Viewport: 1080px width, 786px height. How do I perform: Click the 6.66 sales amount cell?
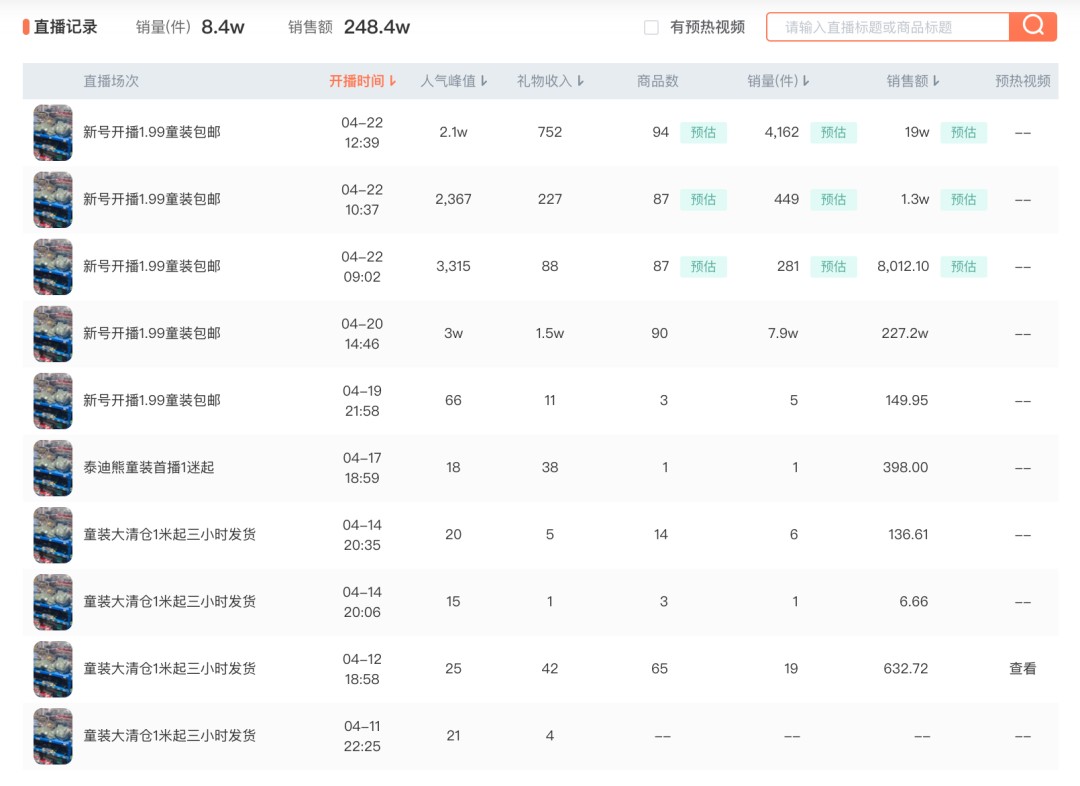click(x=913, y=601)
